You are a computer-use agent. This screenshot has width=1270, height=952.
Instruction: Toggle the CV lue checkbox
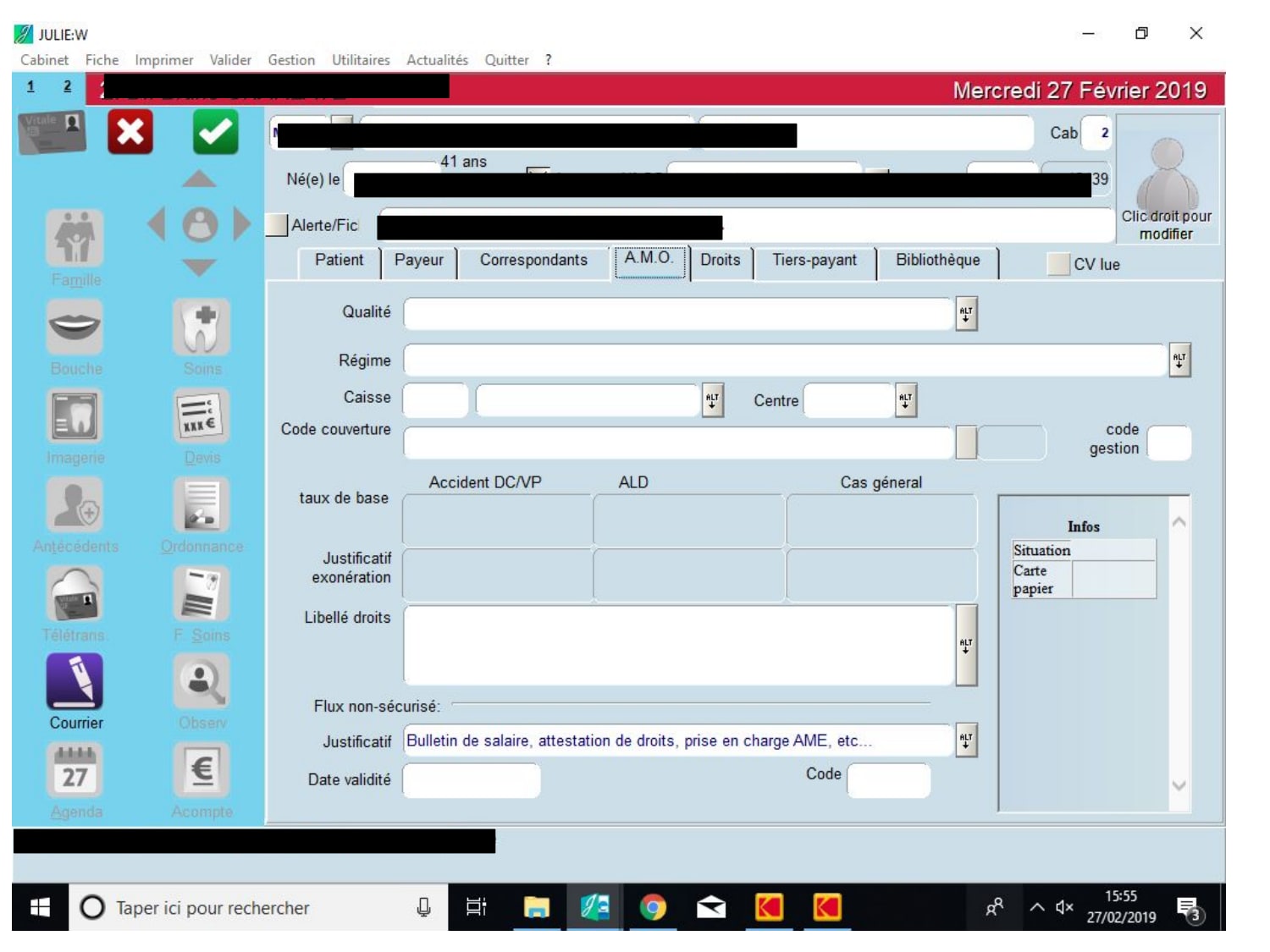(x=1058, y=264)
